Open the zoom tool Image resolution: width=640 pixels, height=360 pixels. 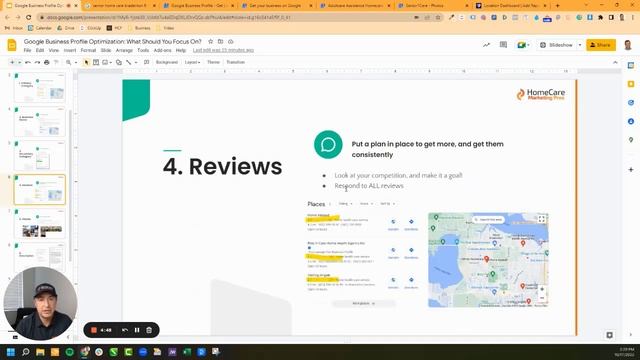69,62
